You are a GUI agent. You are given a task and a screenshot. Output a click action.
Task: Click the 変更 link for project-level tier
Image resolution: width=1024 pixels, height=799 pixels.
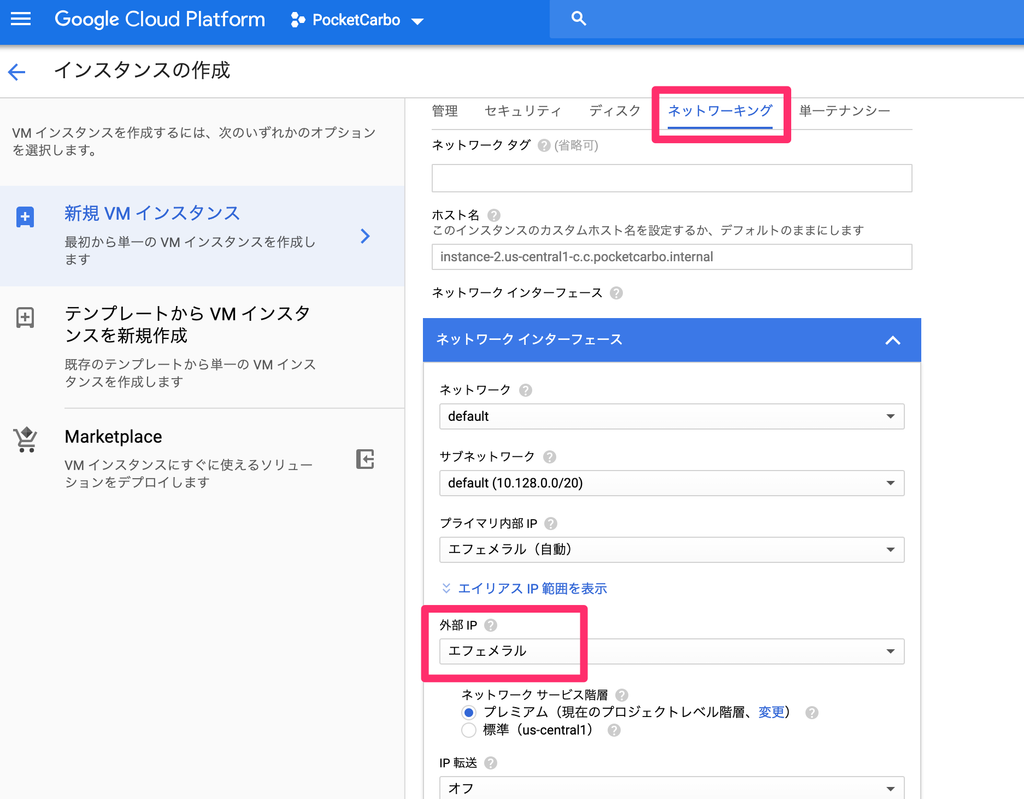[773, 711]
